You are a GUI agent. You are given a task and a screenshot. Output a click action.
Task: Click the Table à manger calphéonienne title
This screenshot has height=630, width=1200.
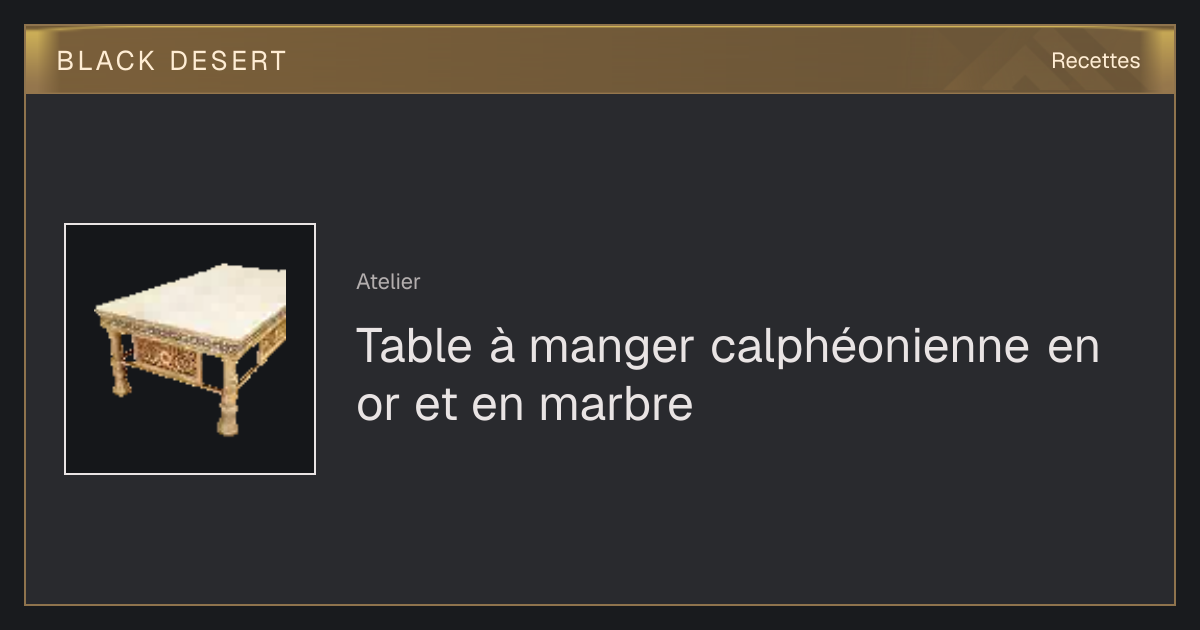pos(727,376)
